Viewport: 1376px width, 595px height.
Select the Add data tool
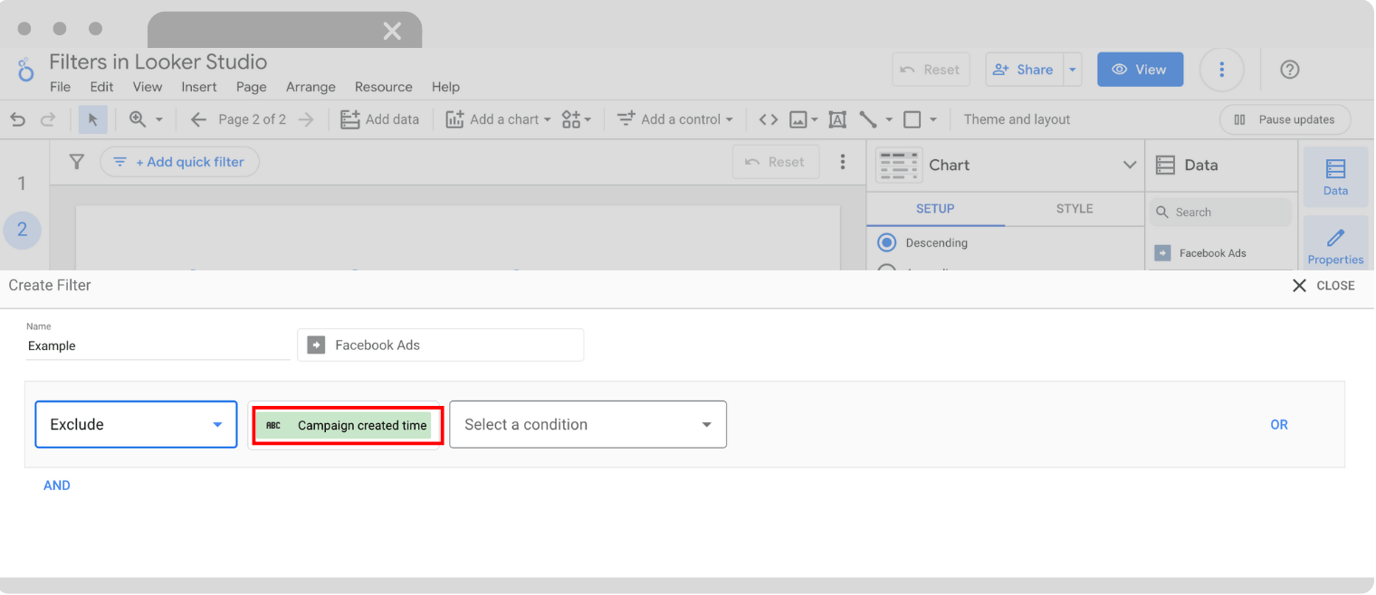(381, 119)
